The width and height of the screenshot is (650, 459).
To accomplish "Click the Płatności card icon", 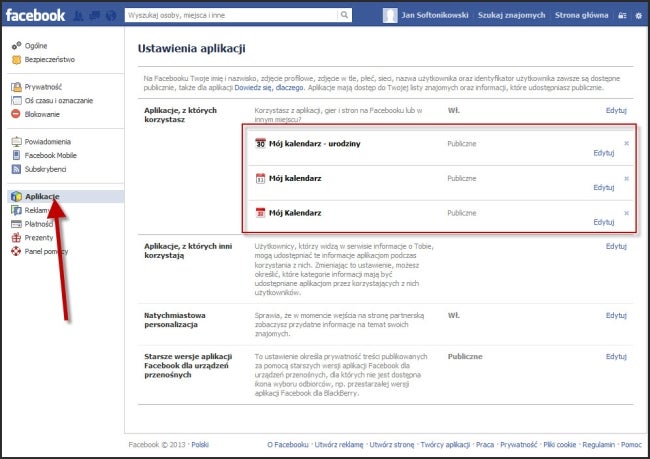I will coord(16,224).
